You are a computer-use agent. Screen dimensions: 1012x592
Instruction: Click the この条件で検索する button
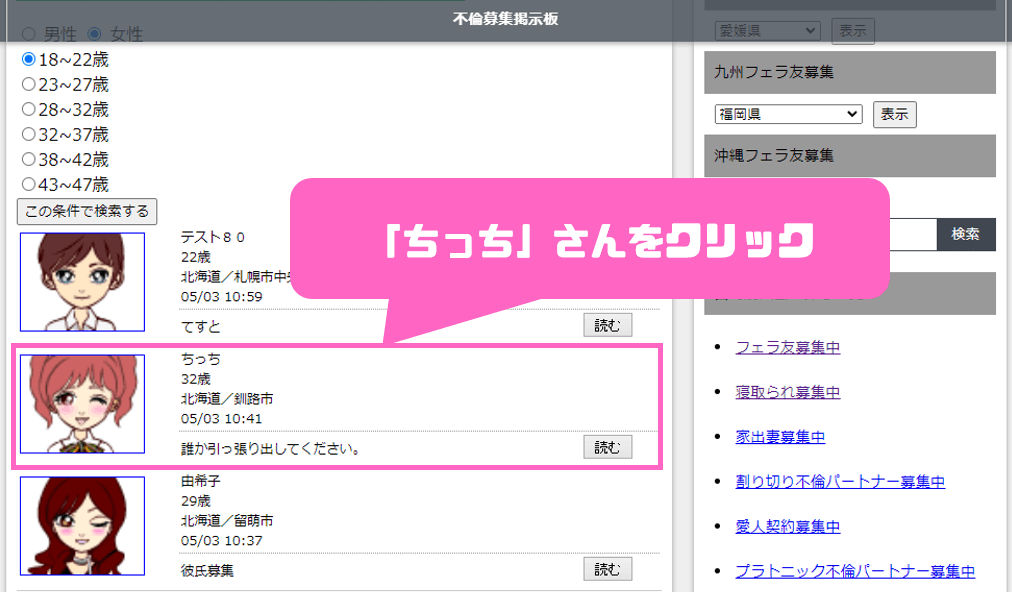[x=87, y=211]
